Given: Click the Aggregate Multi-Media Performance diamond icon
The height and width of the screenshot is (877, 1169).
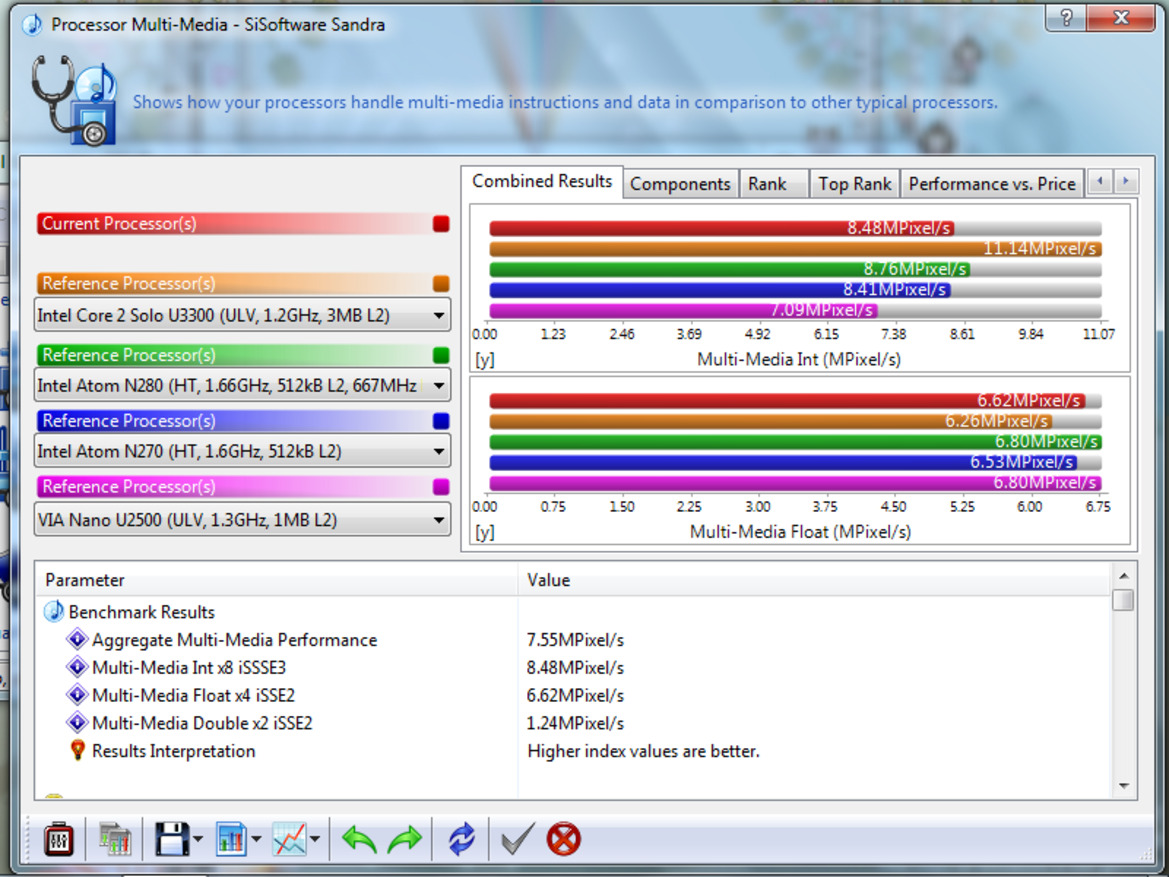Looking at the screenshot, I should (x=77, y=639).
